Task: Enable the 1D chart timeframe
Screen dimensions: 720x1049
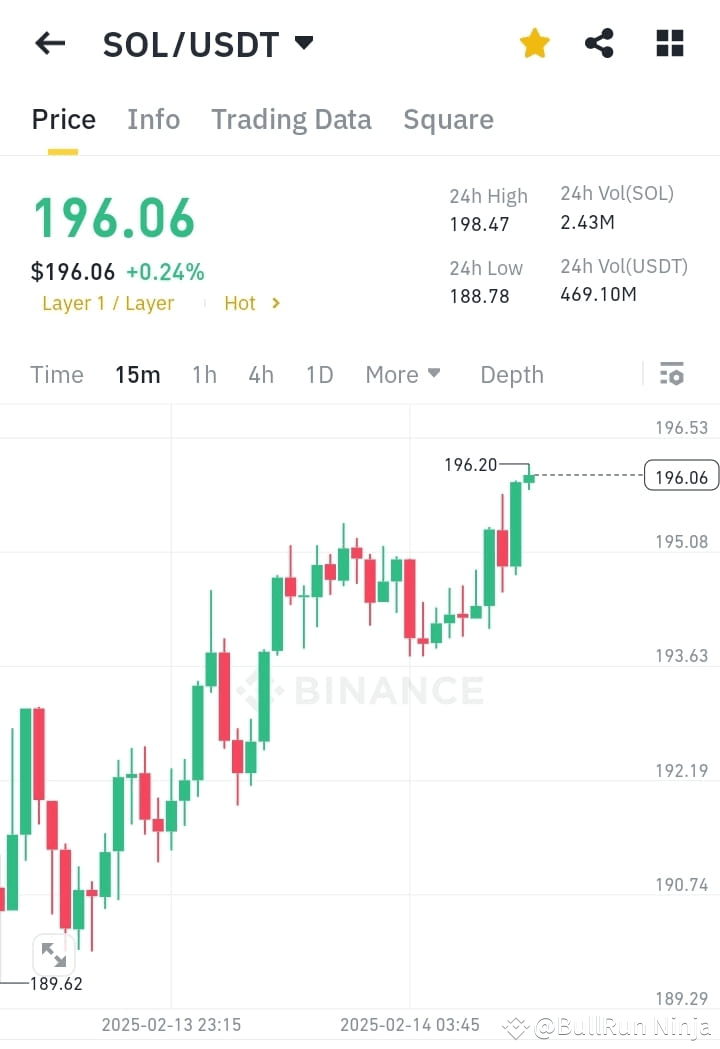Action: [319, 374]
